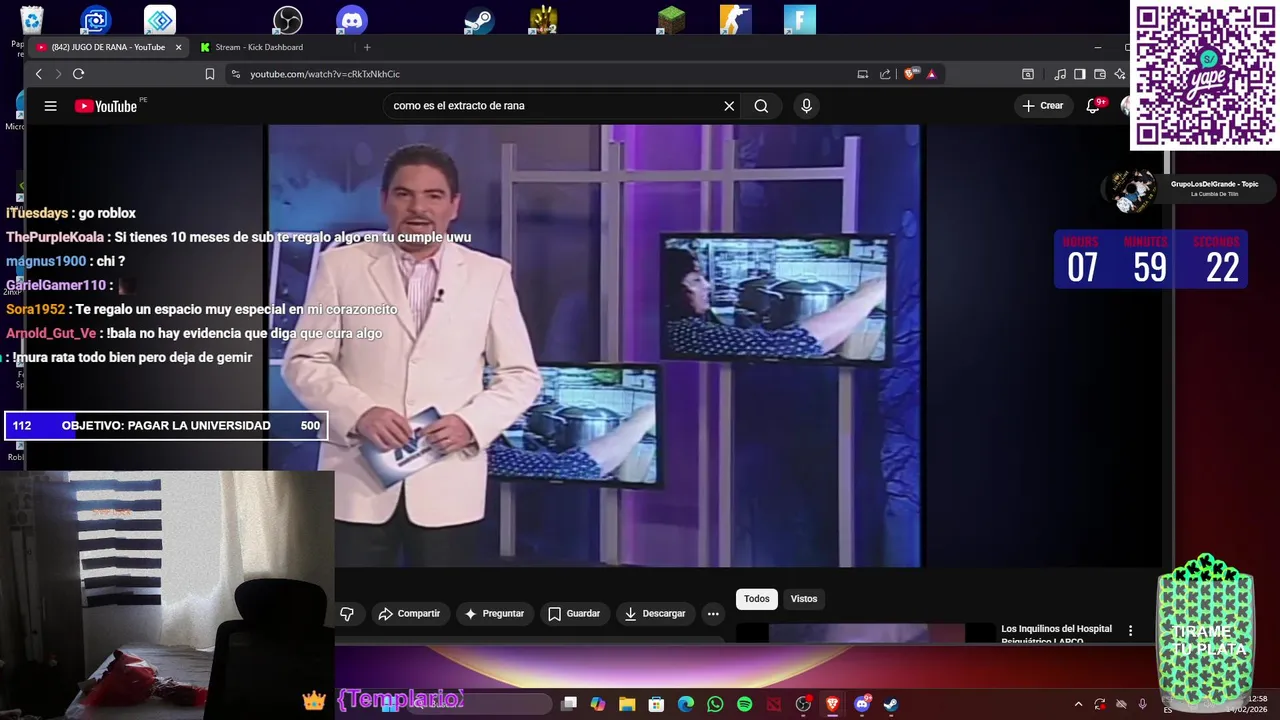Open Brave browser from taskbar
Image resolution: width=1280 pixels, height=720 pixels.
(x=832, y=704)
